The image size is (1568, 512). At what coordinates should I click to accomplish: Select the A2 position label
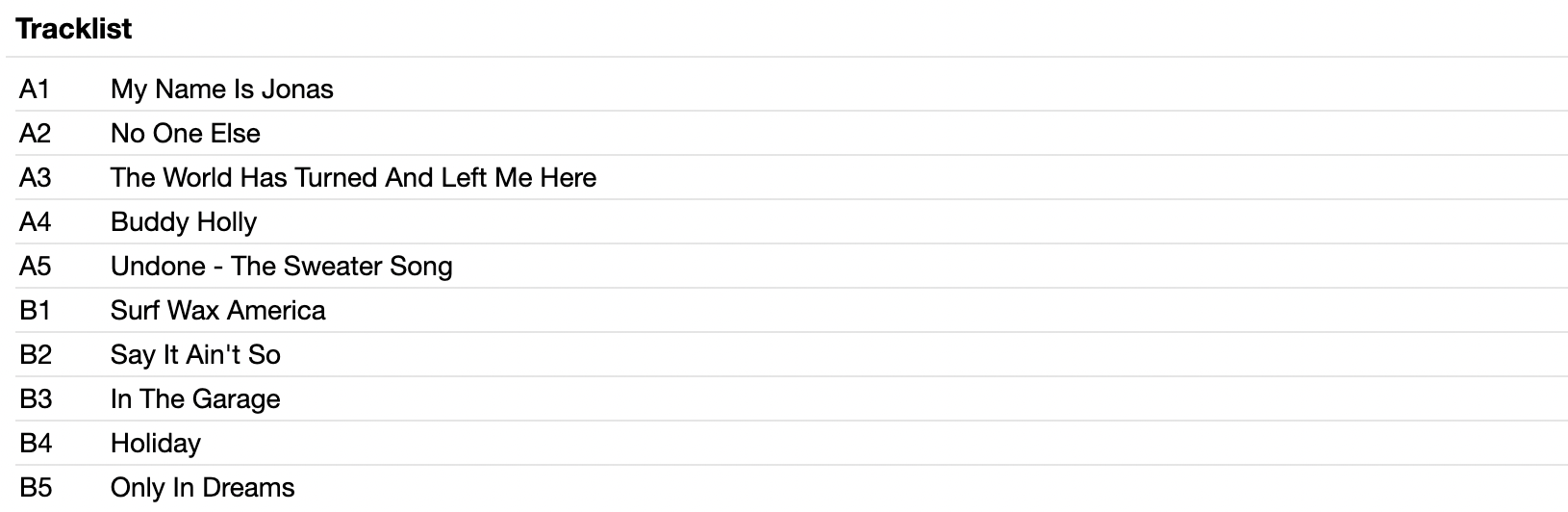coord(35,134)
